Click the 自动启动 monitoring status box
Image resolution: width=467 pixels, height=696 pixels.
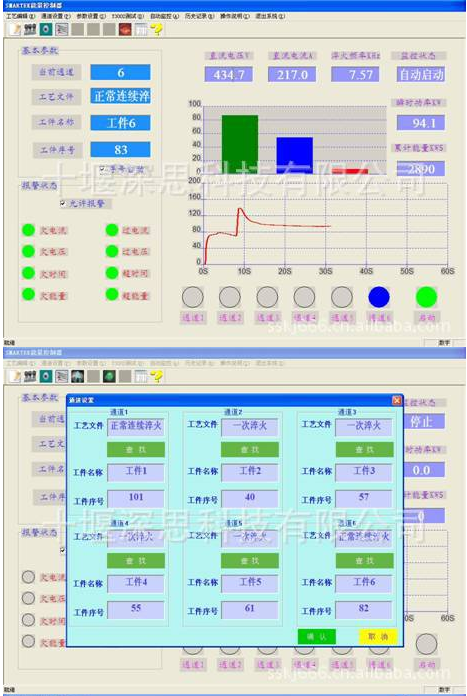pos(421,75)
